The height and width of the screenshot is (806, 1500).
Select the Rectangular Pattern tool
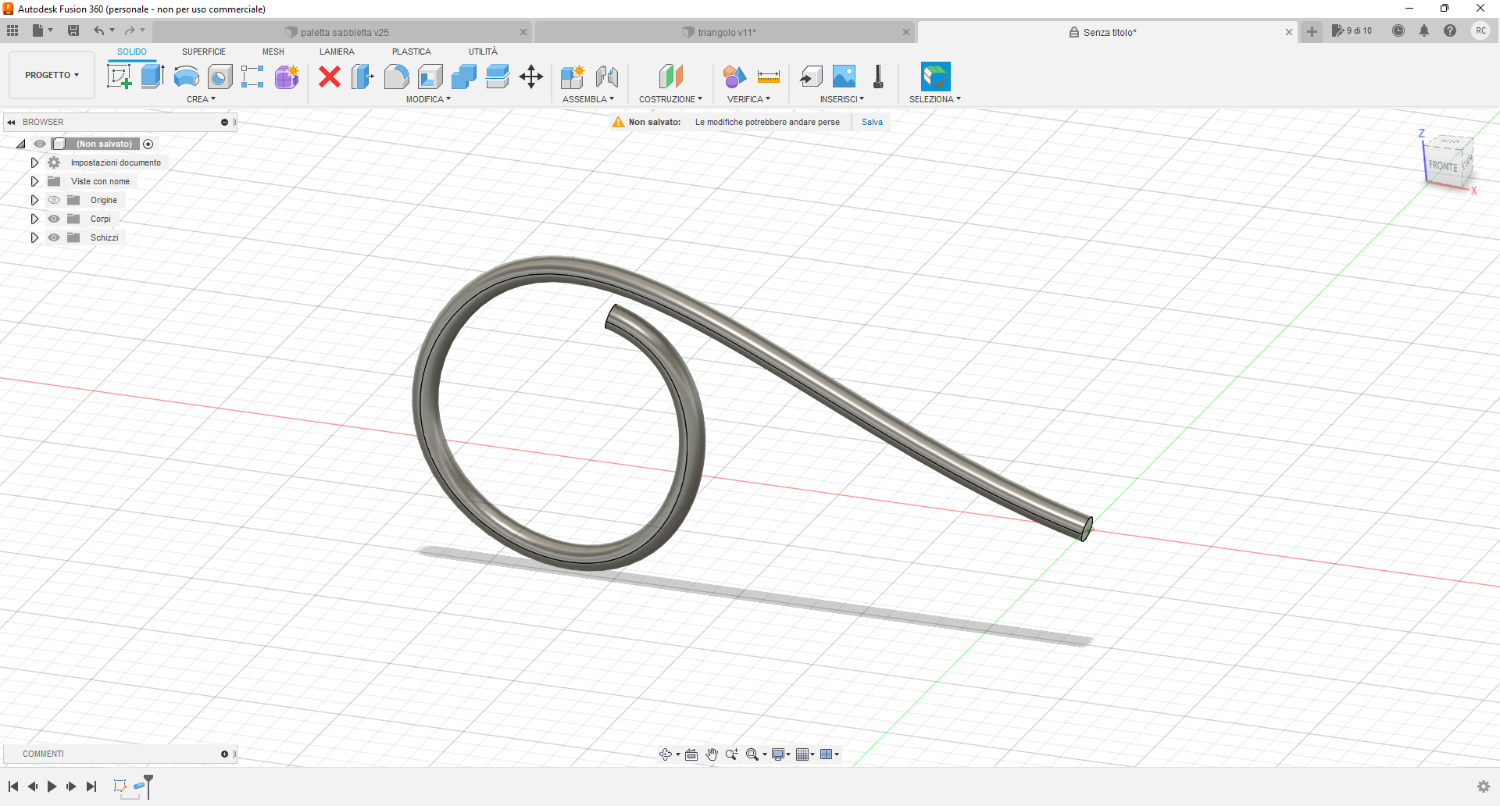coord(252,76)
